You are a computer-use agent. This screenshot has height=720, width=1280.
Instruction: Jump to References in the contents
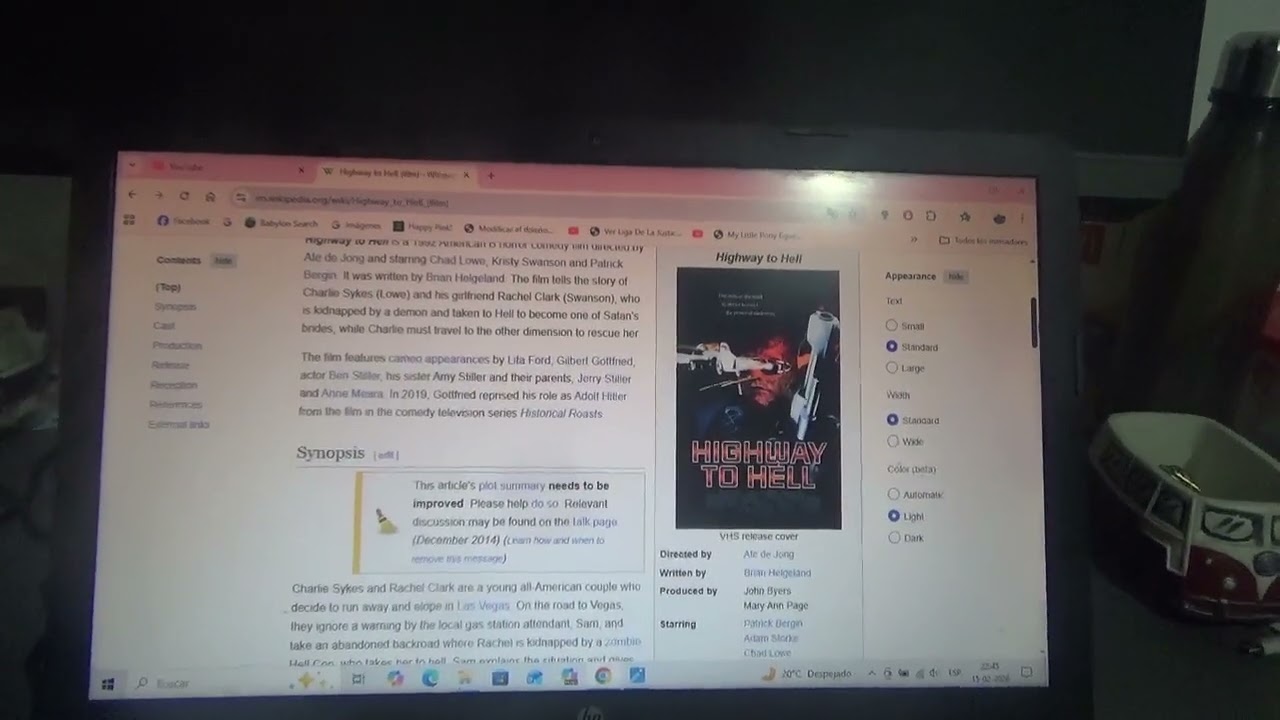tap(175, 404)
